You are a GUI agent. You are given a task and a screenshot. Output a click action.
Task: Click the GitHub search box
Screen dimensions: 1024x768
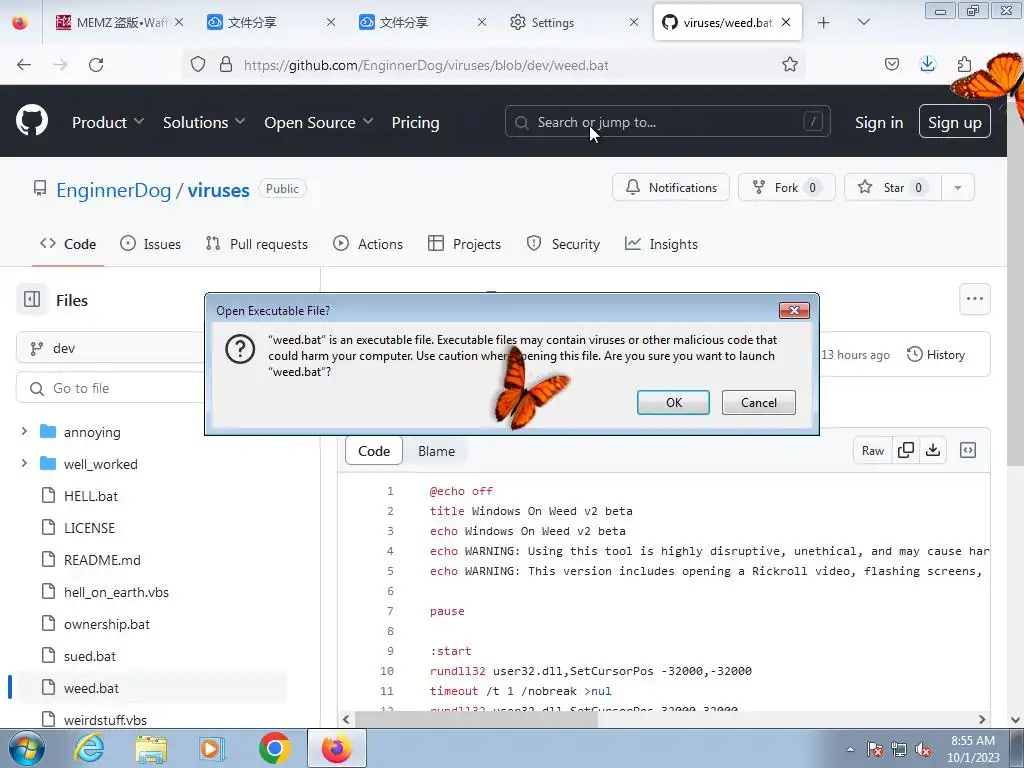(667, 121)
